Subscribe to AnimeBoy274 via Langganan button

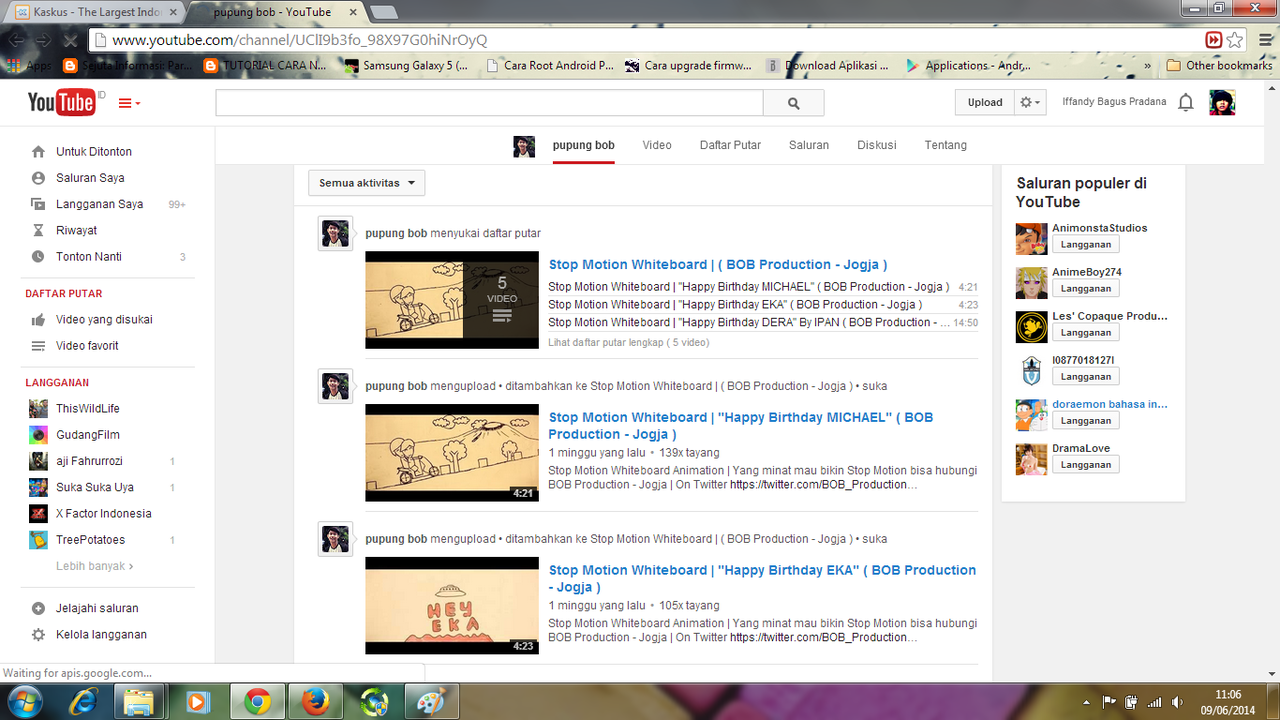(x=1086, y=288)
